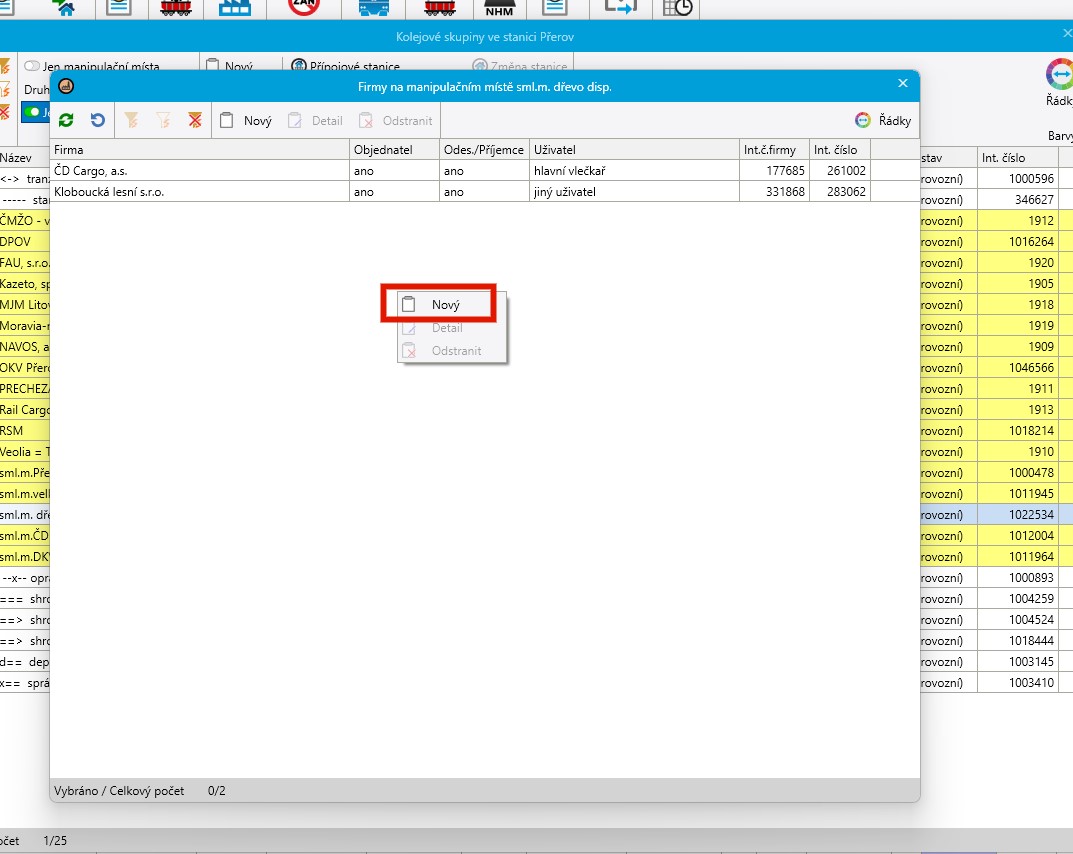This screenshot has height=854, width=1073.
Task: Open the Řádky color wheel in dialog
Action: pyautogui.click(x=862, y=120)
